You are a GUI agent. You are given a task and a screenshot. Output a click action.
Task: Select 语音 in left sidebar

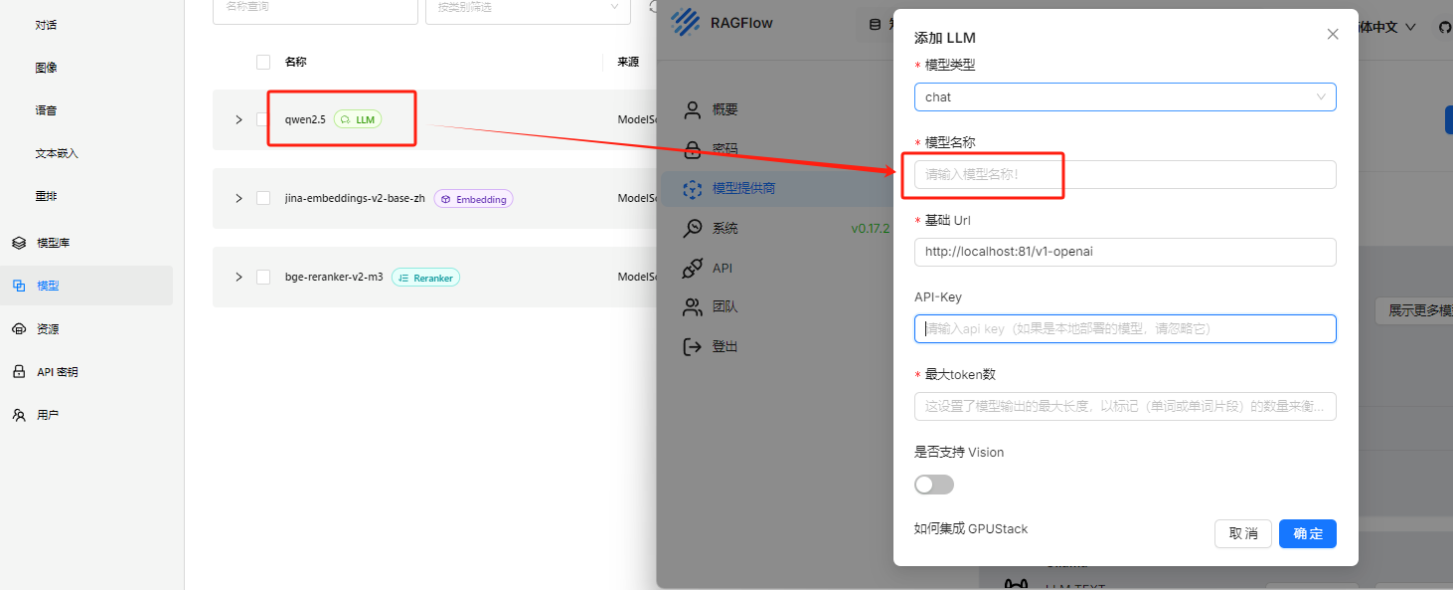point(46,111)
